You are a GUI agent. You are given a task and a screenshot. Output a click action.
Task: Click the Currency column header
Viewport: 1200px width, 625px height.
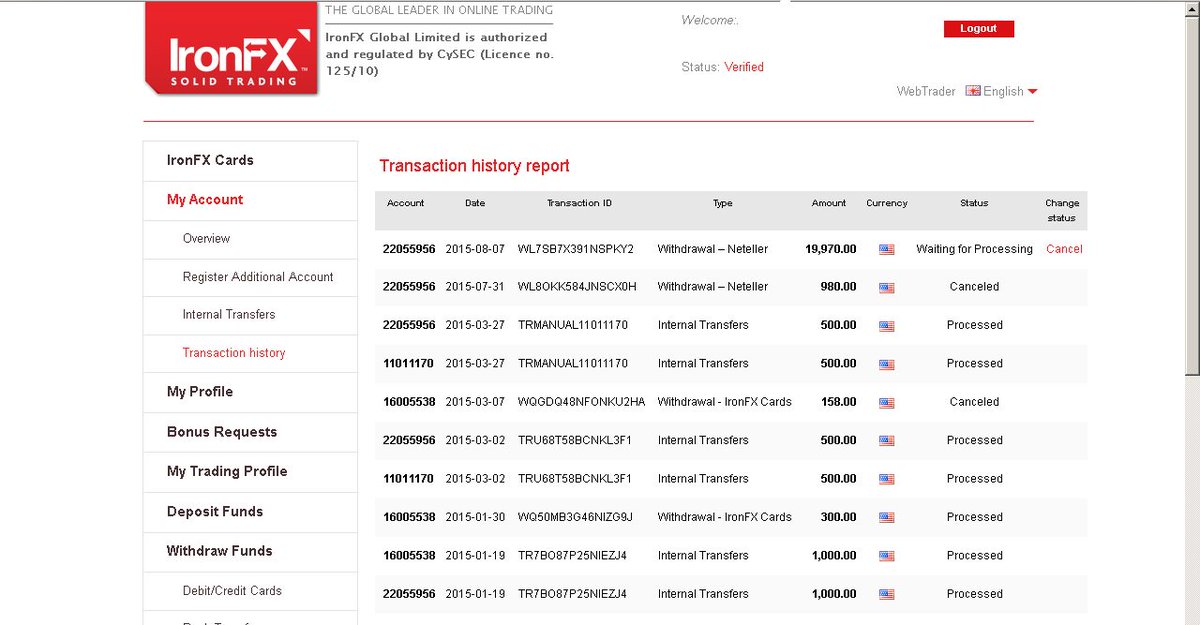[887, 203]
